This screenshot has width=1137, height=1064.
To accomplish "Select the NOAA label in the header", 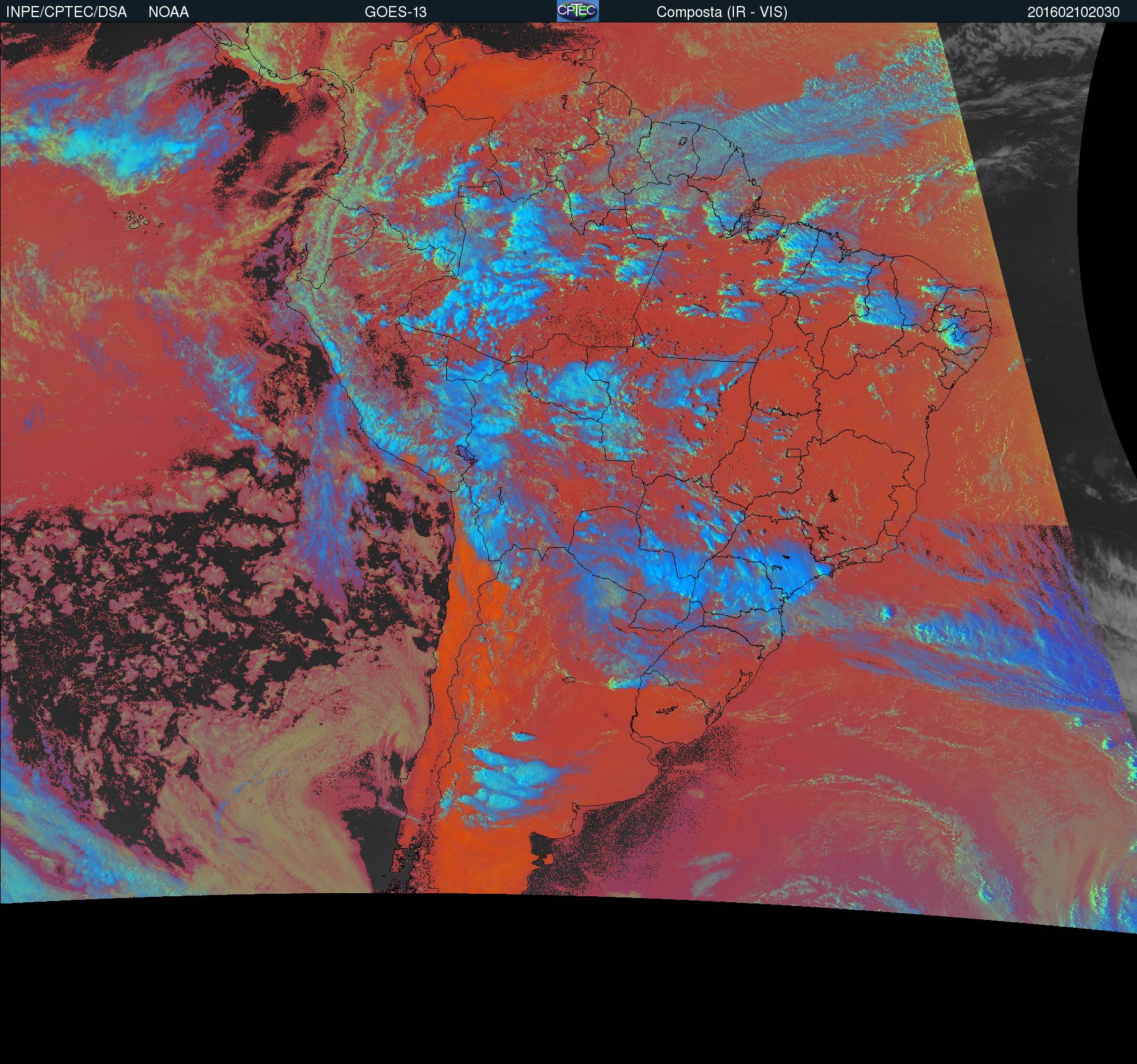I will click(x=168, y=12).
